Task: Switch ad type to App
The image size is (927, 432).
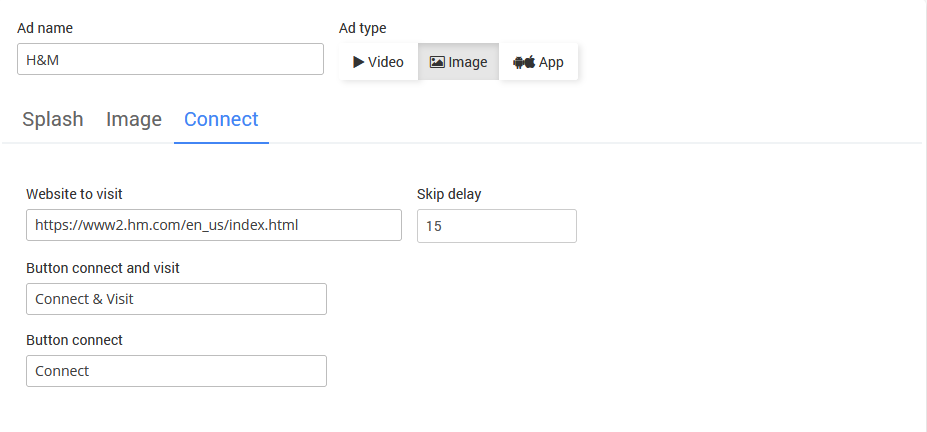Action: pos(539,62)
